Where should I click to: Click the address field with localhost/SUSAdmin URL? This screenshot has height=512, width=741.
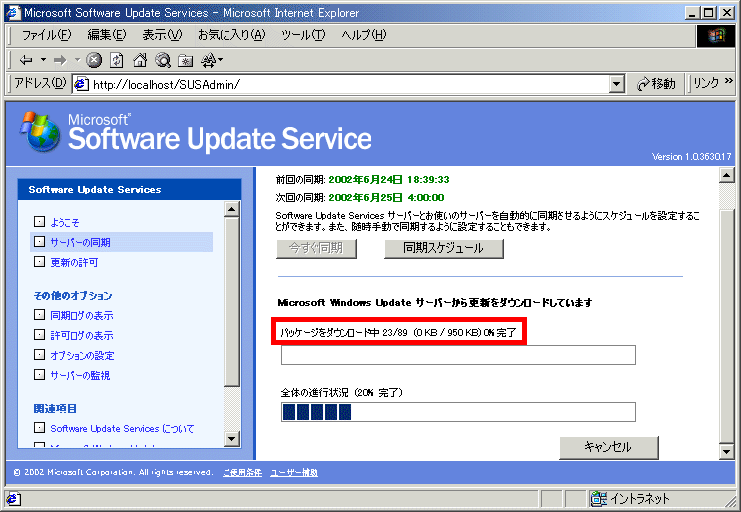[350, 85]
